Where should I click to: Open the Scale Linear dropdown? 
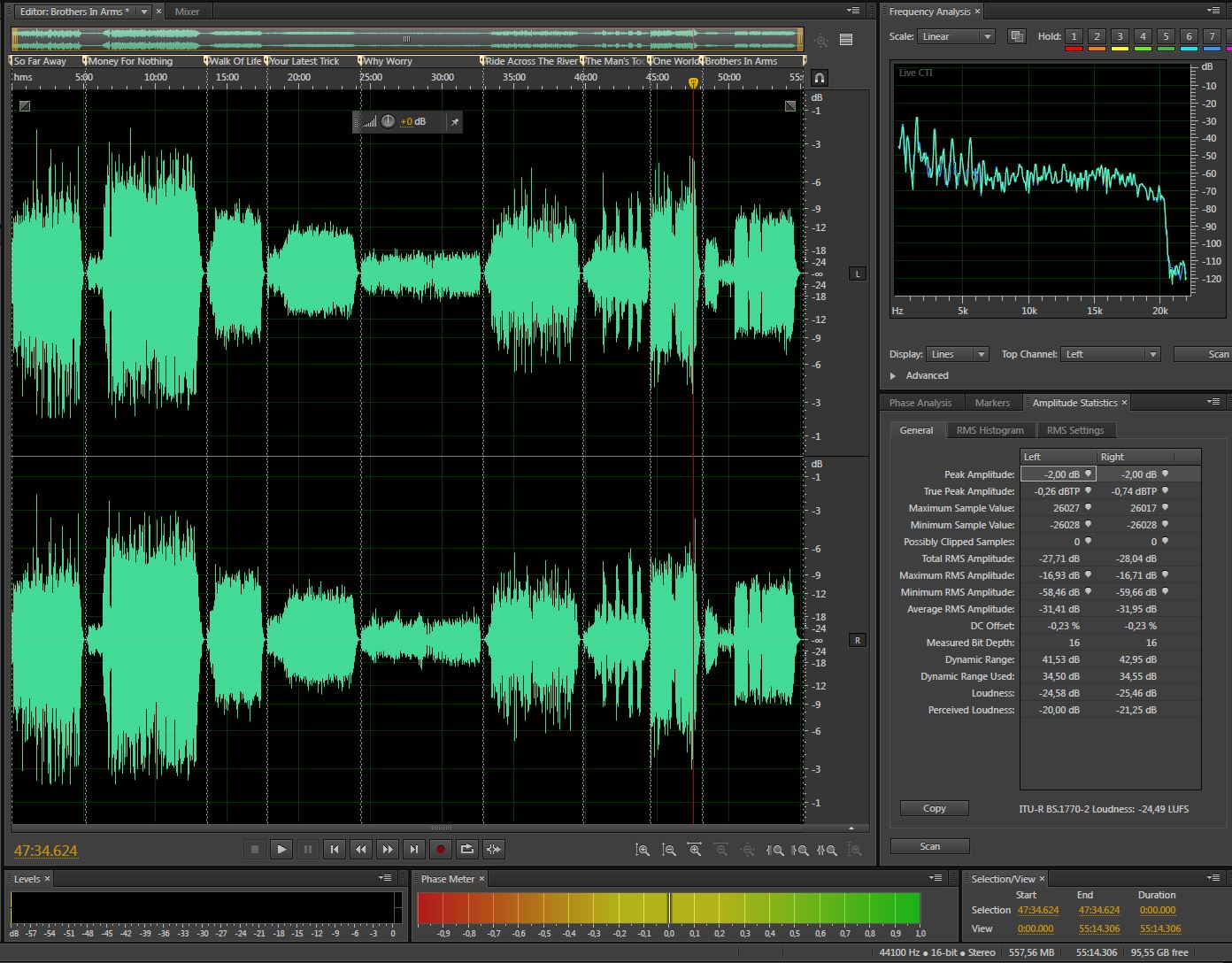pyautogui.click(x=956, y=36)
